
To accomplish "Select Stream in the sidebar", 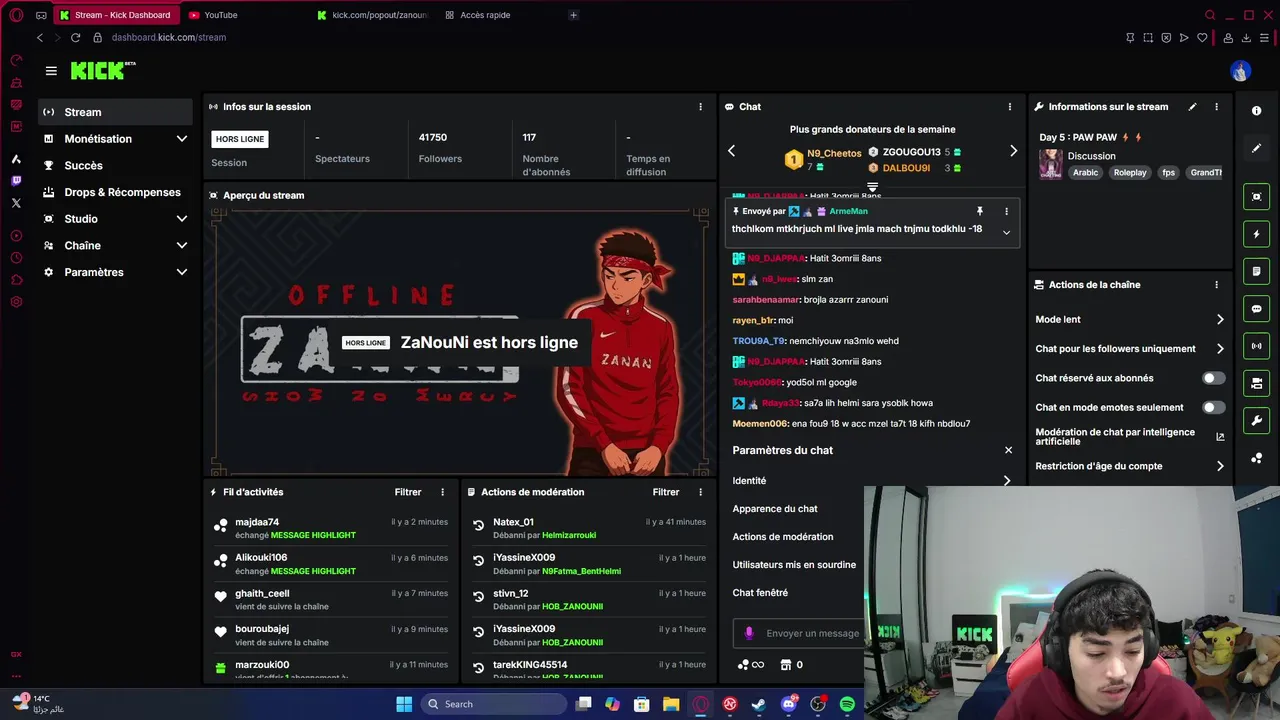I will click(115, 112).
